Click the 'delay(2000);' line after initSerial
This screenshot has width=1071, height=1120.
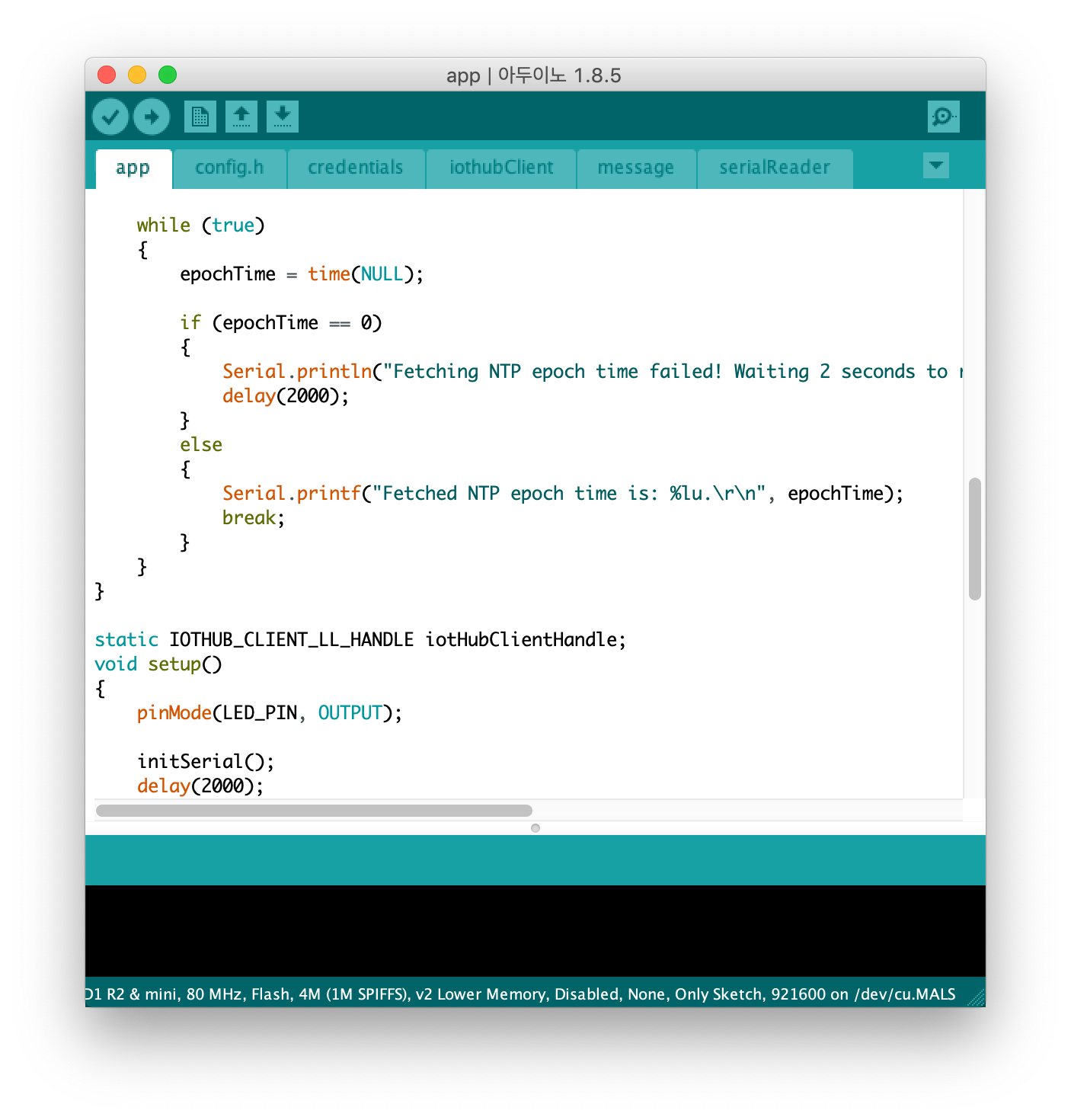200,786
